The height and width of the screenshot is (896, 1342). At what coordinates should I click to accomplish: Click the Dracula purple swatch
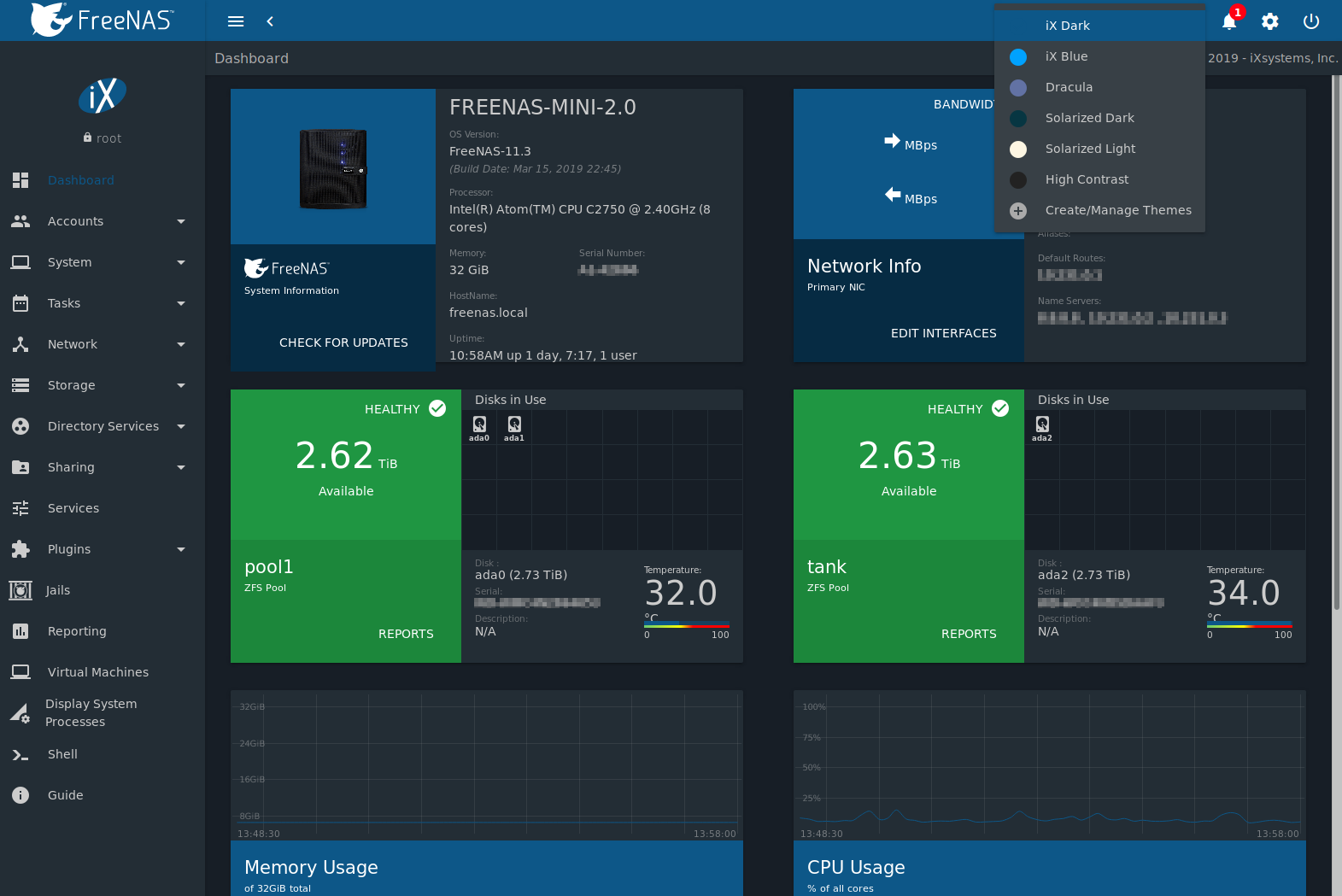[x=1018, y=88]
